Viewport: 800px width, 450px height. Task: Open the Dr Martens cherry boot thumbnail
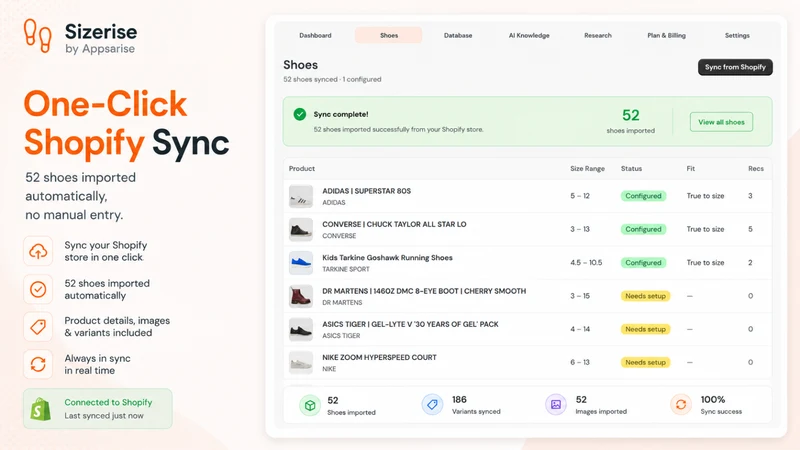[301, 296]
